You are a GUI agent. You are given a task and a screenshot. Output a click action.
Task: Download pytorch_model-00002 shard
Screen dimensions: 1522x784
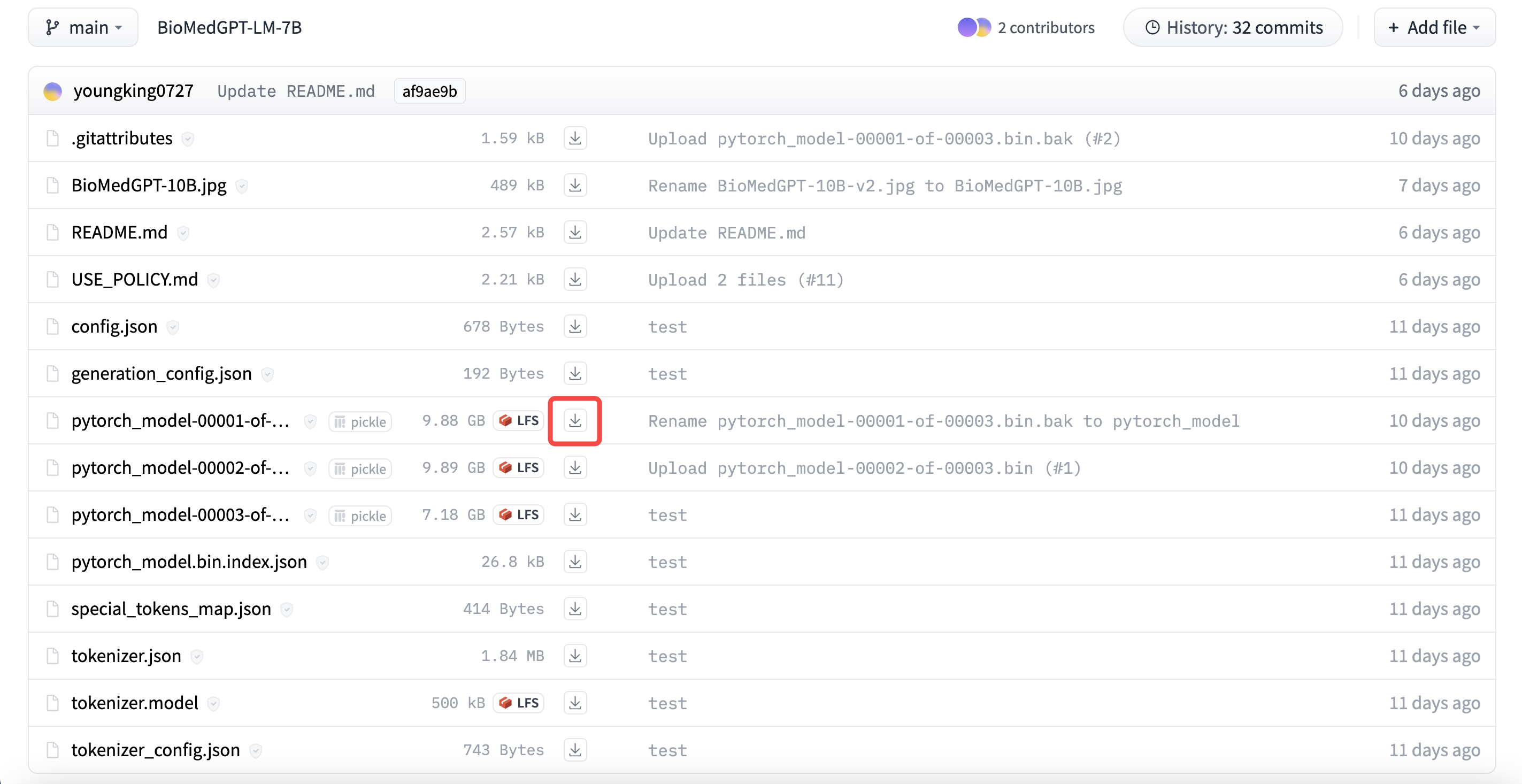(x=575, y=467)
